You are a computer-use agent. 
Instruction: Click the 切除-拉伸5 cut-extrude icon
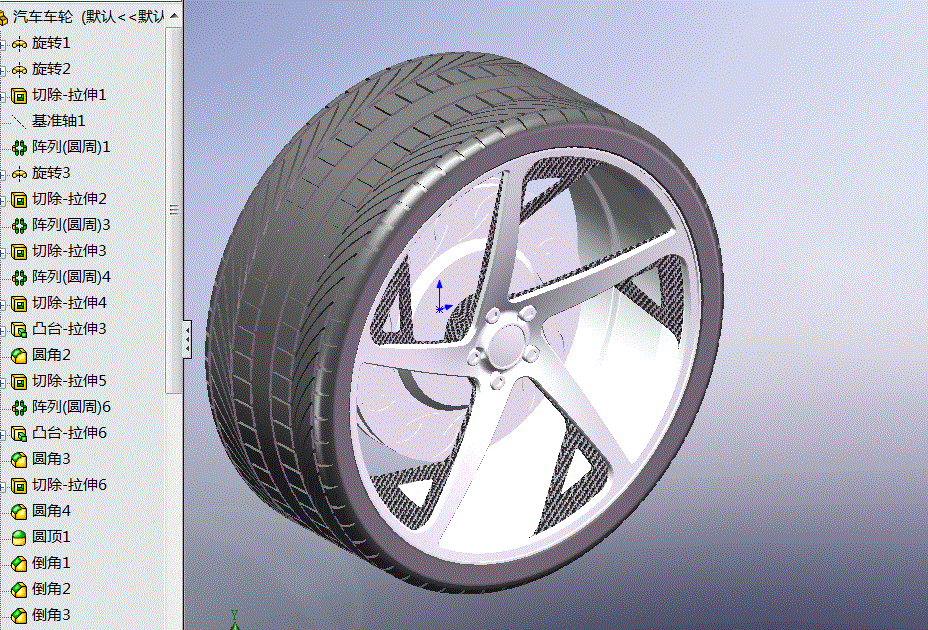coord(22,381)
